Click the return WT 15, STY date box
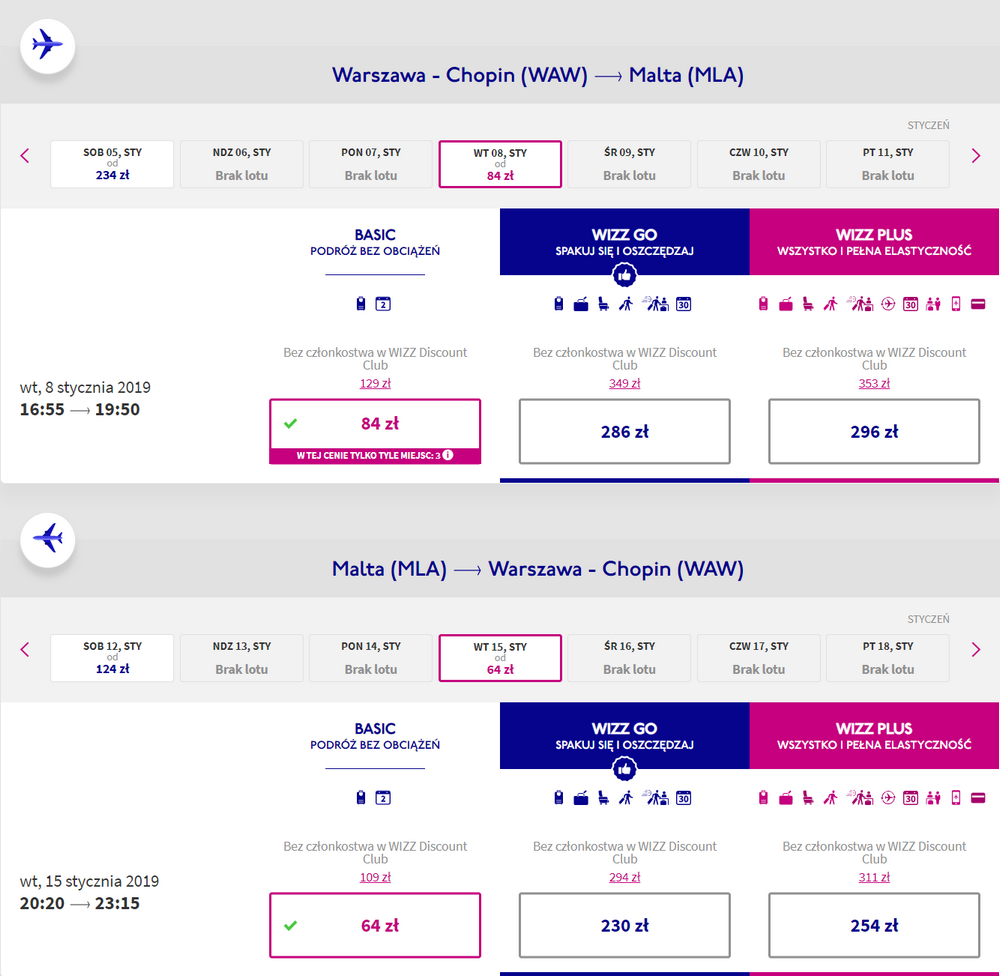The height and width of the screenshot is (976, 1000). pos(500,658)
